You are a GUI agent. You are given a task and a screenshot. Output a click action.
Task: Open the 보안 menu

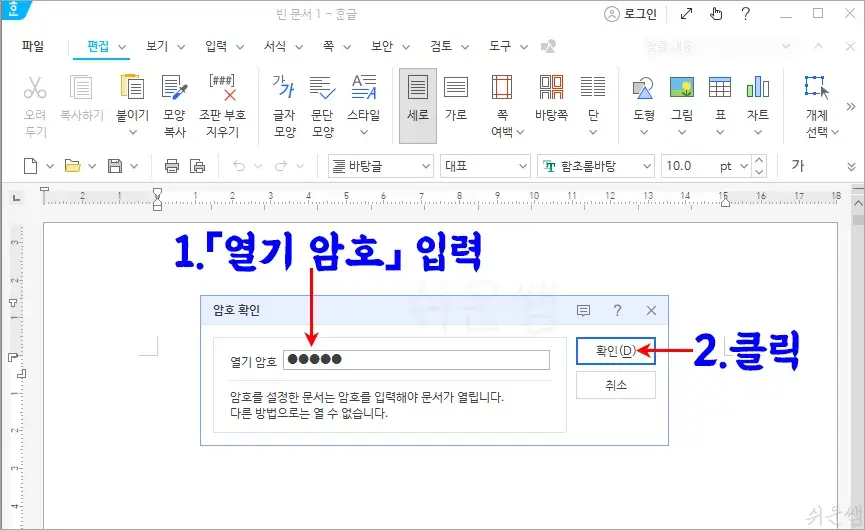pos(382,46)
